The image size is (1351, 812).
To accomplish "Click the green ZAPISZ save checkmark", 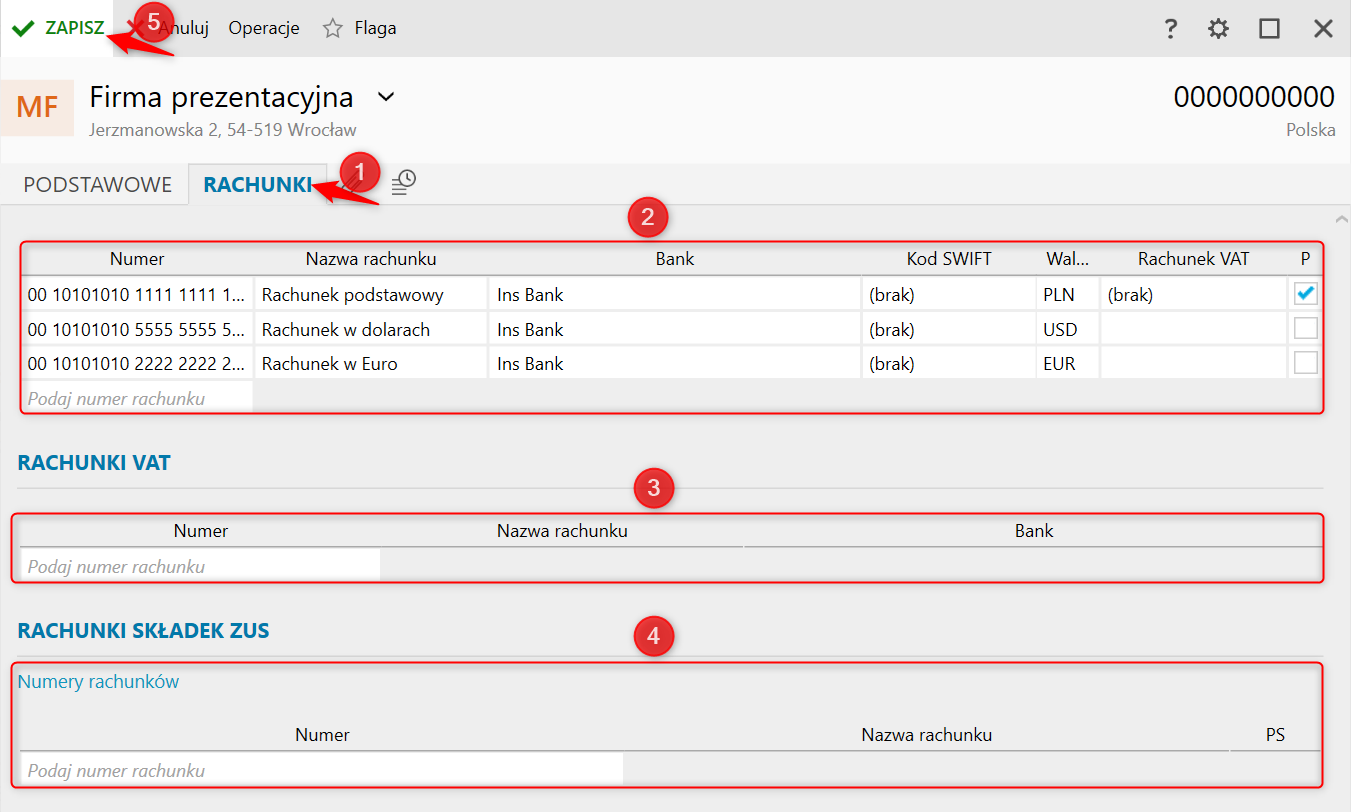I will (24, 28).
